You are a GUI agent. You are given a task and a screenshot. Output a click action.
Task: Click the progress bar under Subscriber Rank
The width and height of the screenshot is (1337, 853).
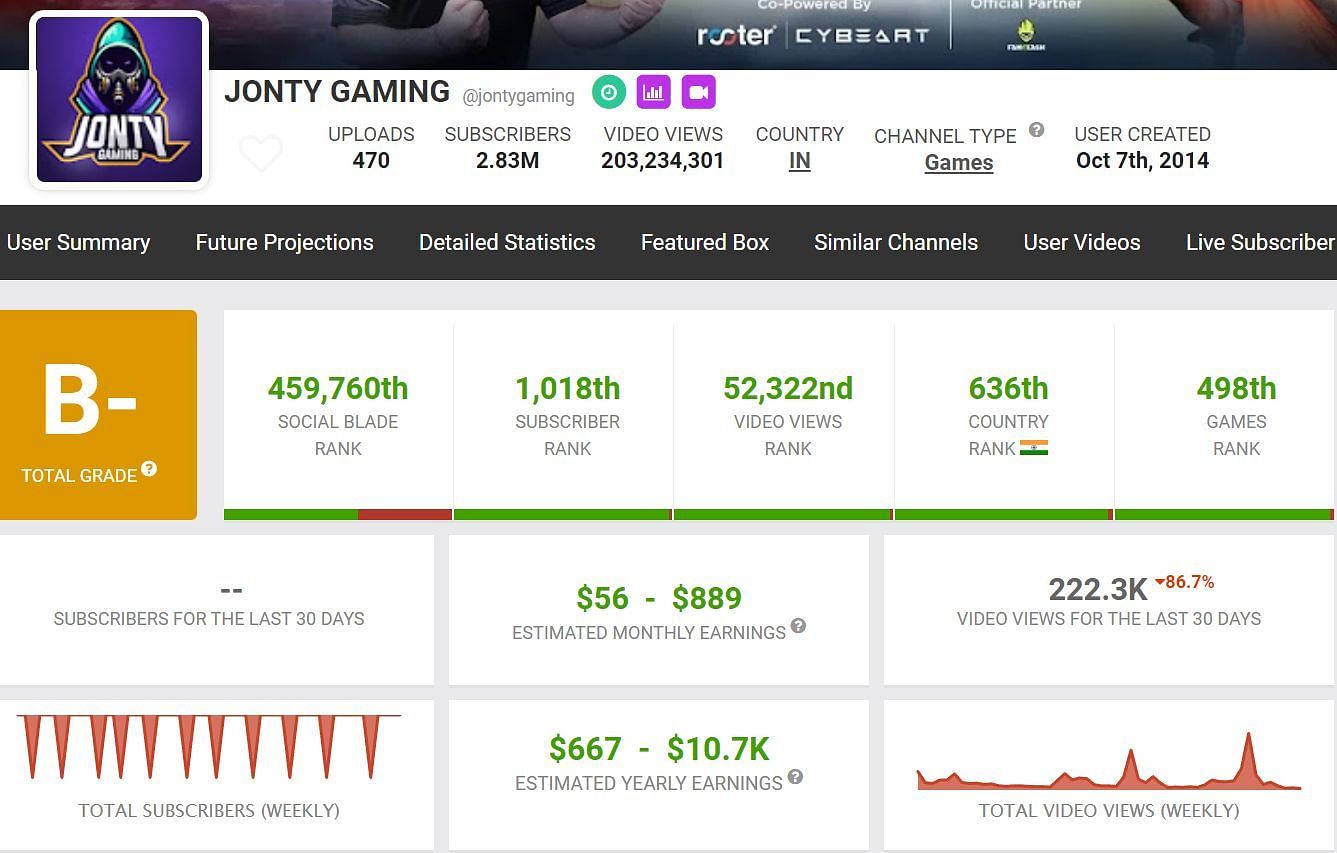(563, 515)
